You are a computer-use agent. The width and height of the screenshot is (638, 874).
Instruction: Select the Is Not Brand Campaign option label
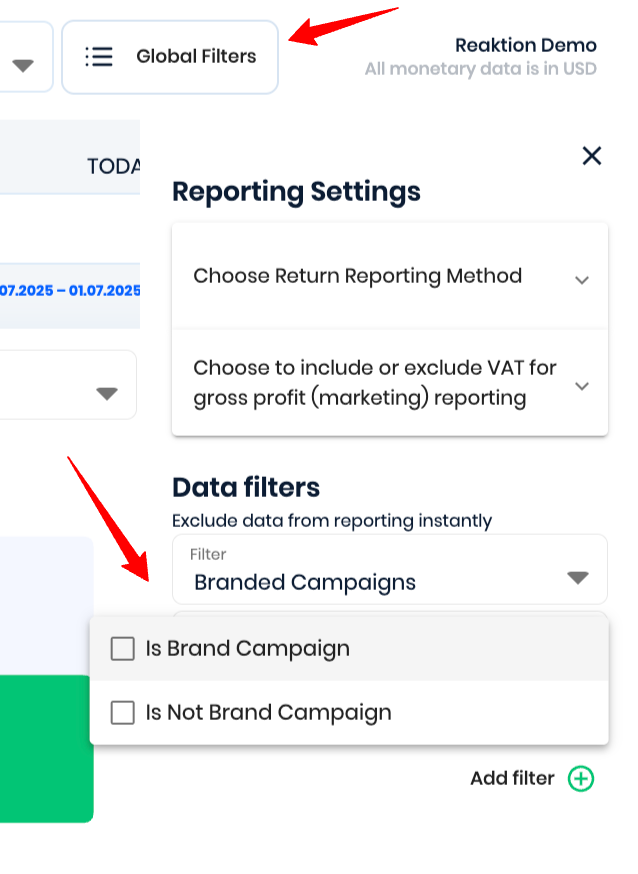269,712
